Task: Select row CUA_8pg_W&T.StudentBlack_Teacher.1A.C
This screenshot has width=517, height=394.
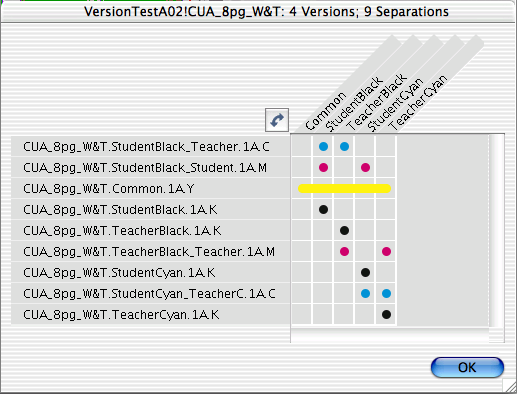Action: 150,147
